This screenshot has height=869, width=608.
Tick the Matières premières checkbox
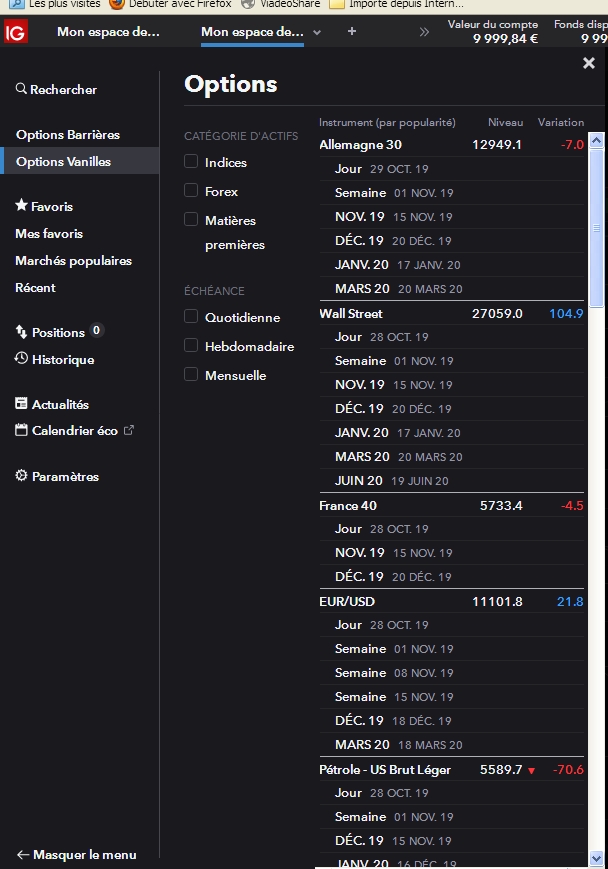[191, 219]
